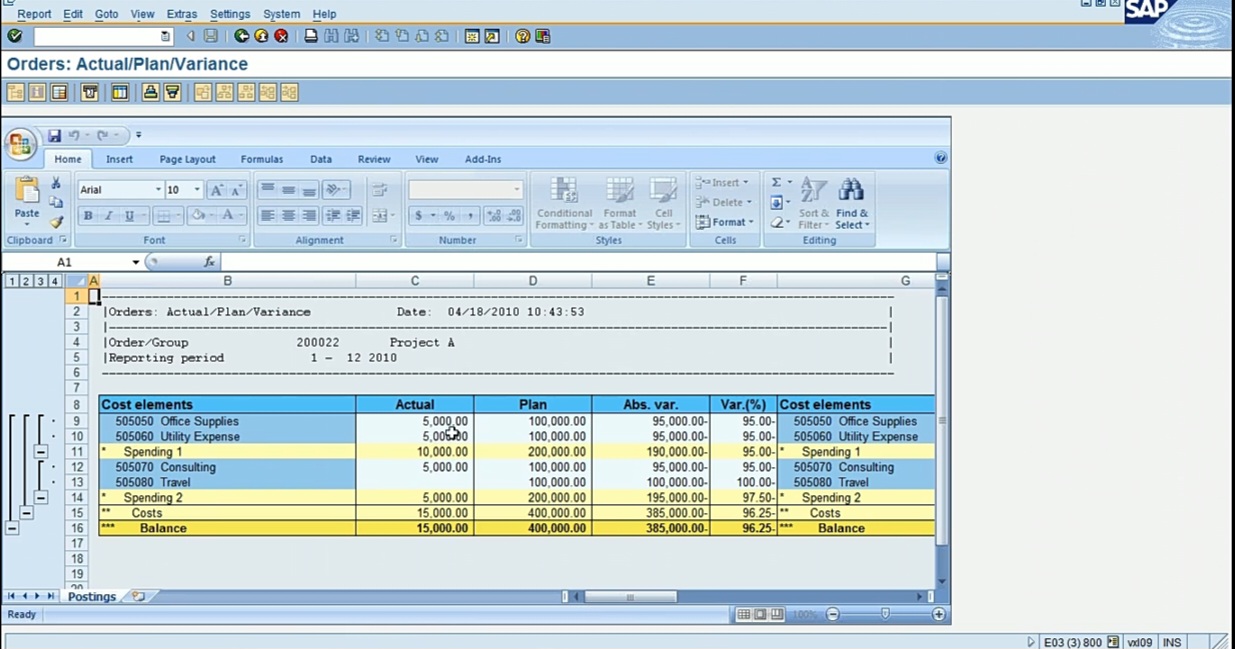The image size is (1235, 649).
Task: Click the green Back arrow icon
Action: click(242, 36)
